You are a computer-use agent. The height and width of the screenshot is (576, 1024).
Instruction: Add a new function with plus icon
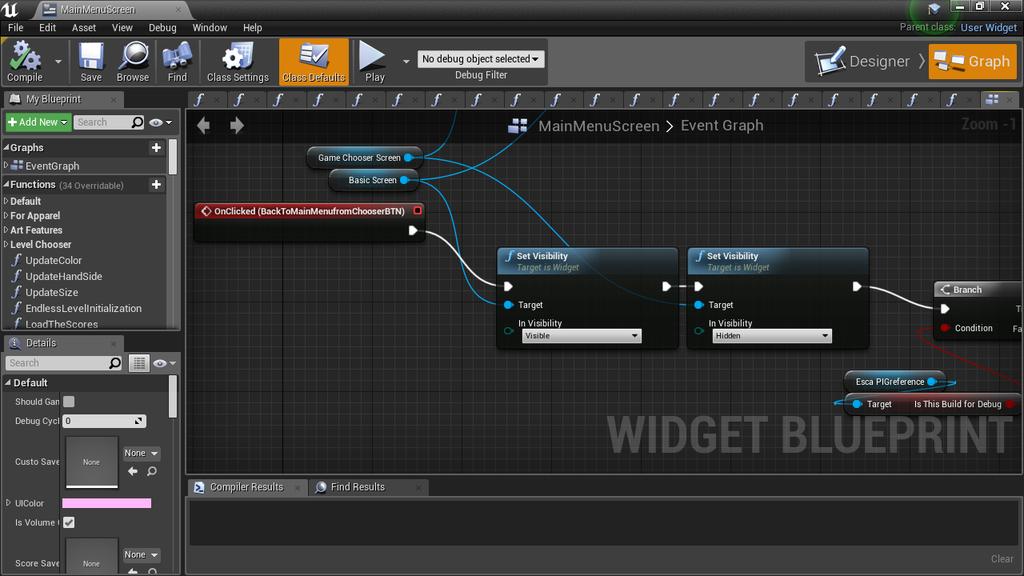(x=156, y=185)
